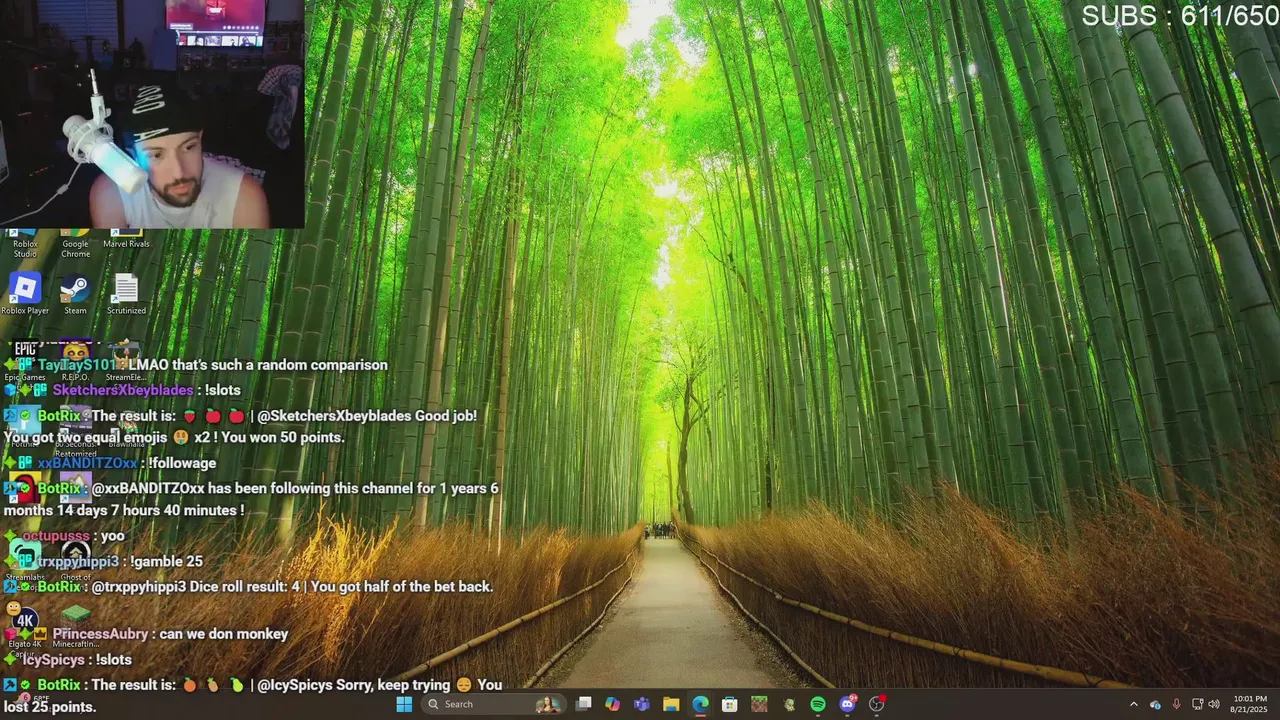Open the Scrutinized text file icon
1280x720 pixels.
point(126,294)
